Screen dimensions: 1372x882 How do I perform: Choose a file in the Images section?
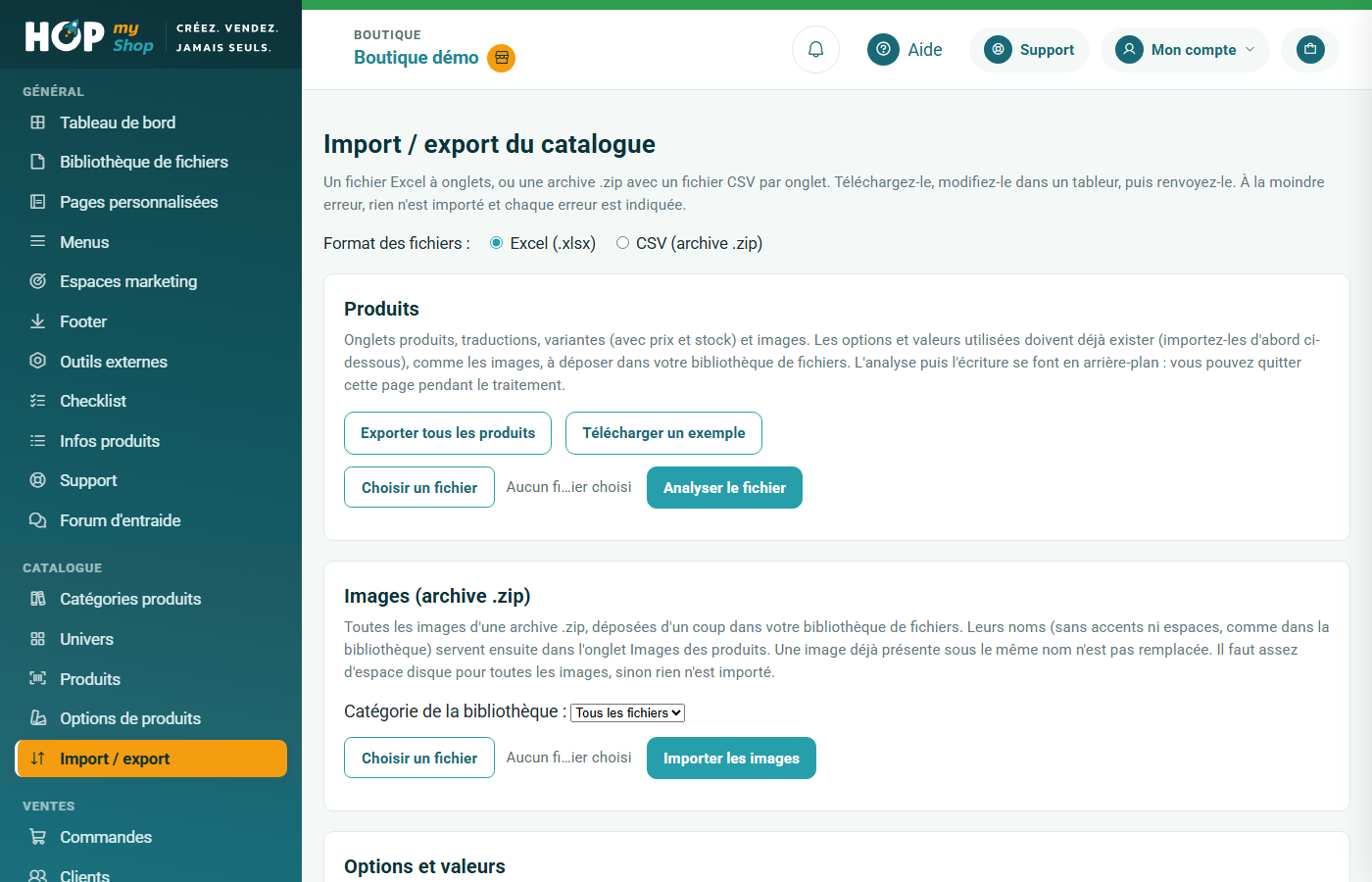pos(419,759)
